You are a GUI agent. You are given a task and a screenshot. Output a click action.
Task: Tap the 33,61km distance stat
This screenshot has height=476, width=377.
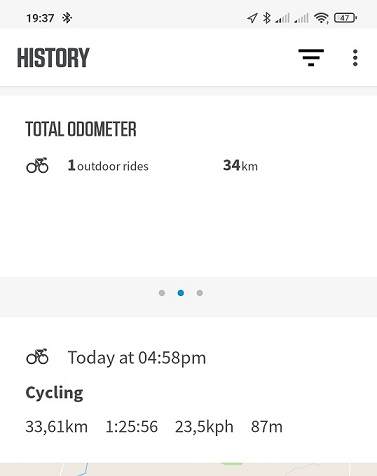pos(57,427)
